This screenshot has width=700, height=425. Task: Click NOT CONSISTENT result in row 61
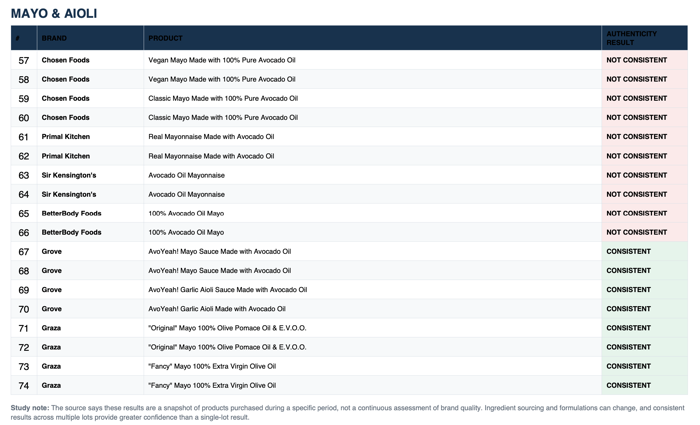click(x=636, y=137)
